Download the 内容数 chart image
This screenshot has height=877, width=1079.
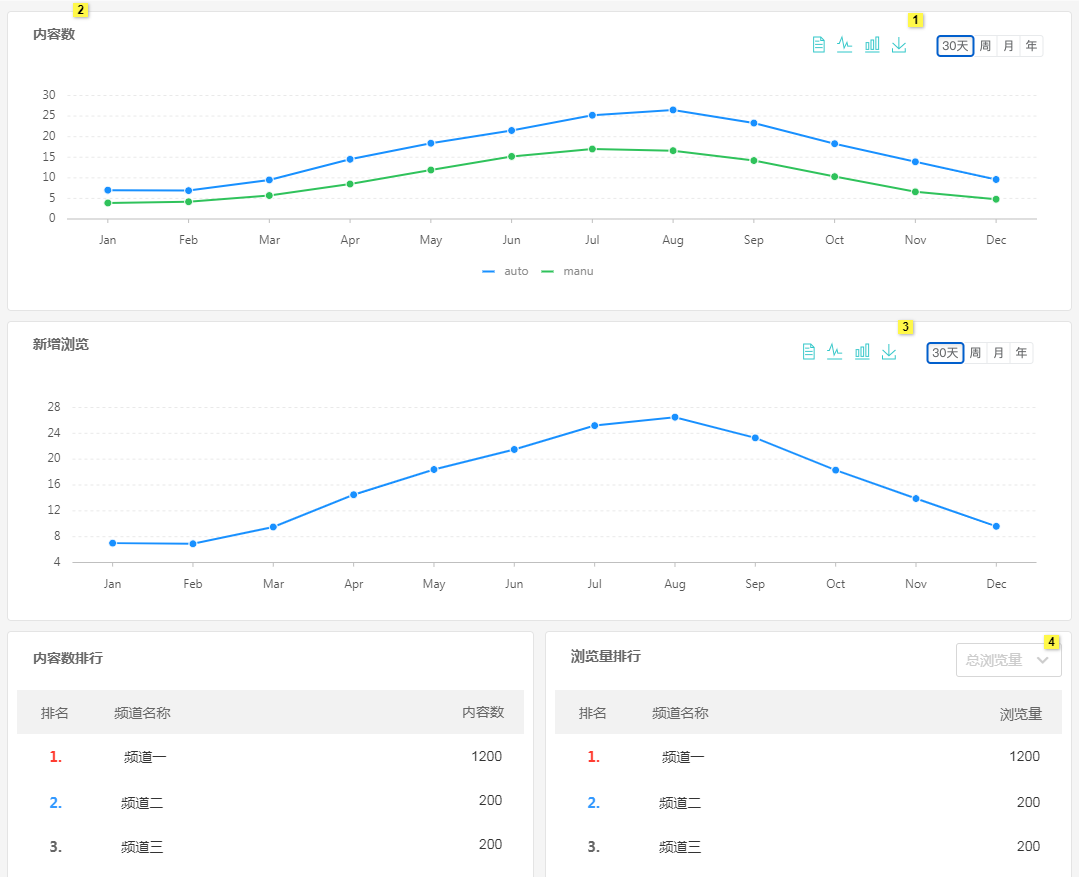click(899, 45)
